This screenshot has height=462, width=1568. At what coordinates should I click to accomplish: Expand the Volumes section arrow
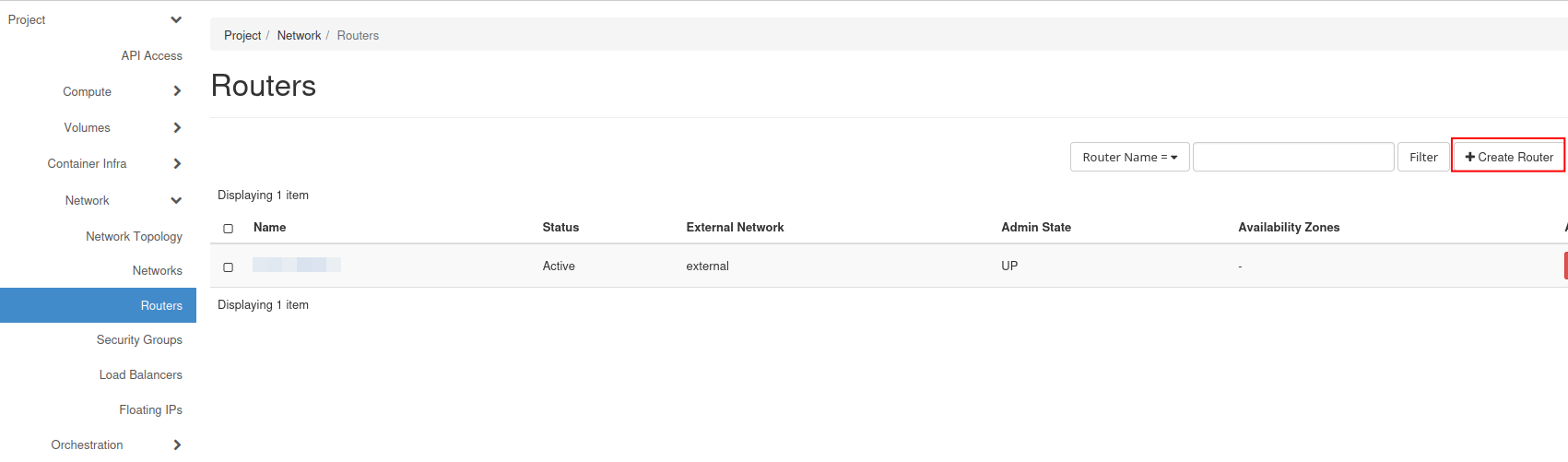click(x=177, y=127)
